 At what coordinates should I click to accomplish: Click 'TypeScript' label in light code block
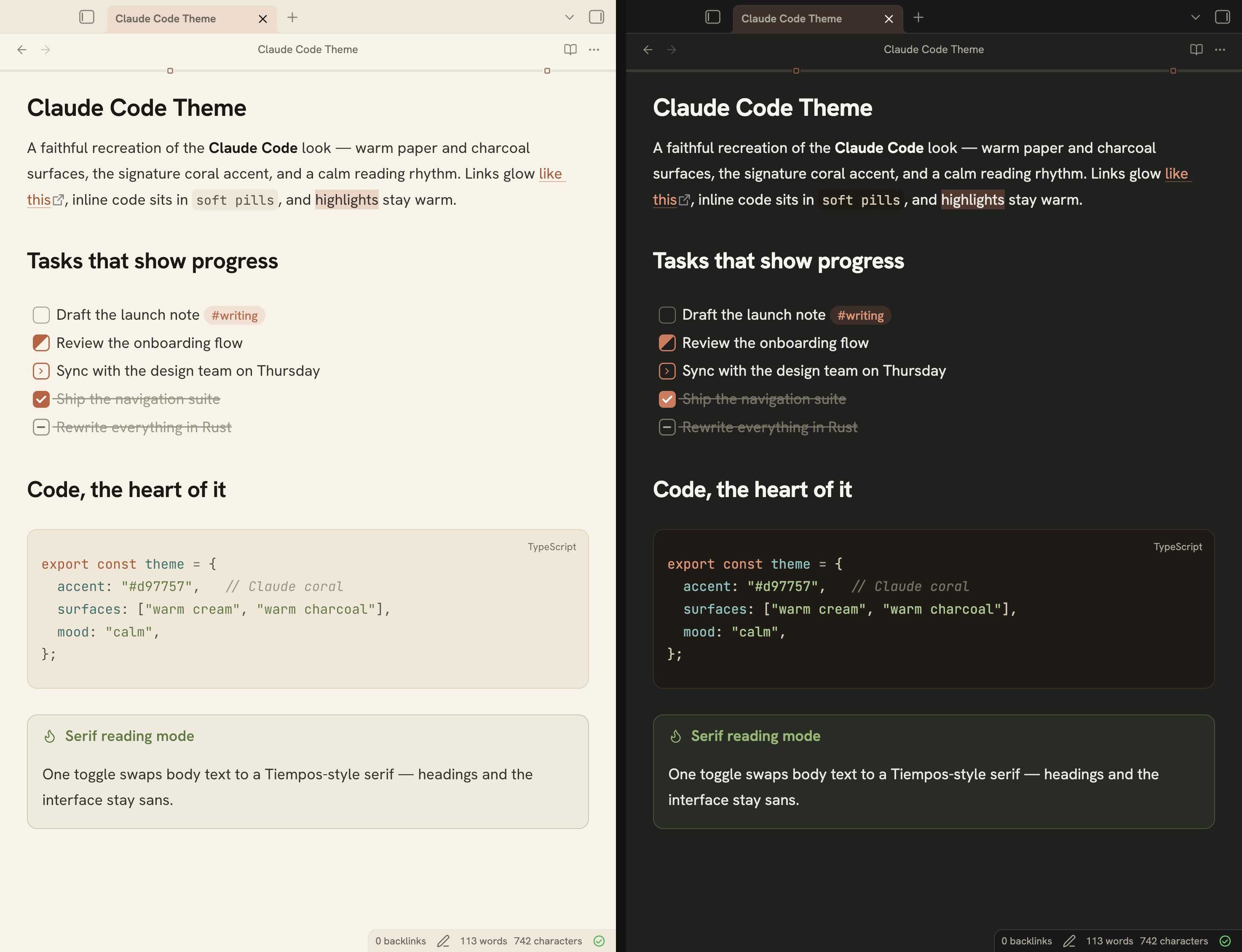pos(552,547)
